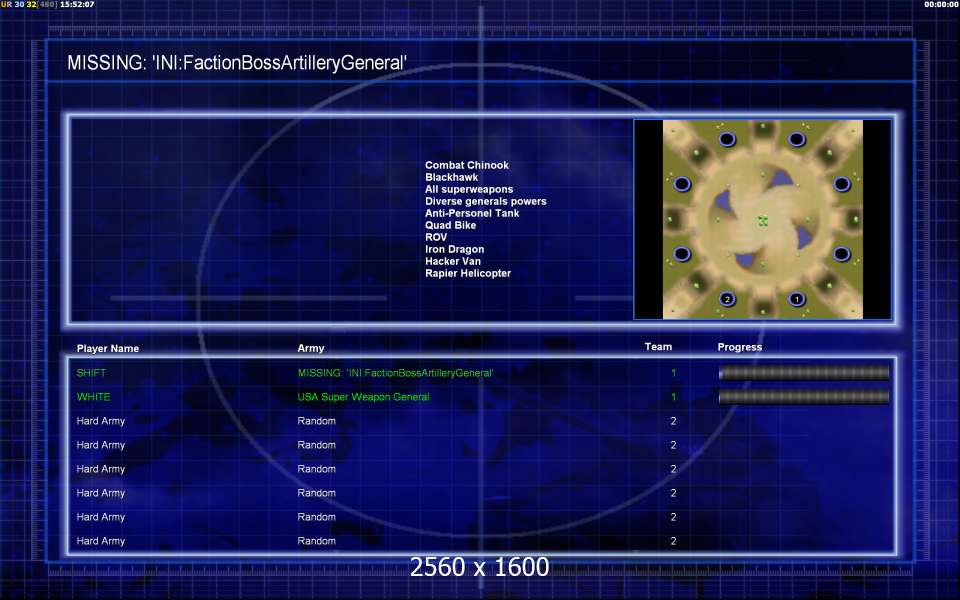Click the 'ROV' entry

pos(436,237)
